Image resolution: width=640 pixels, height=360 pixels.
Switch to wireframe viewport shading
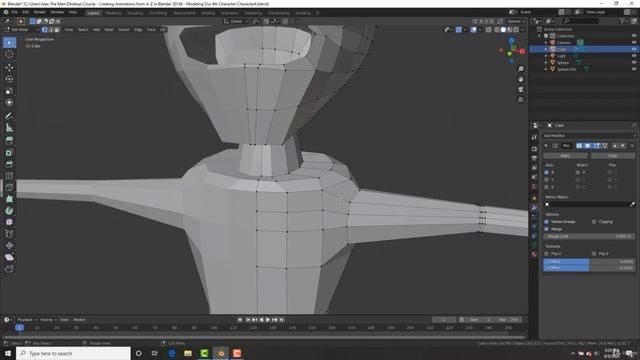coord(497,29)
